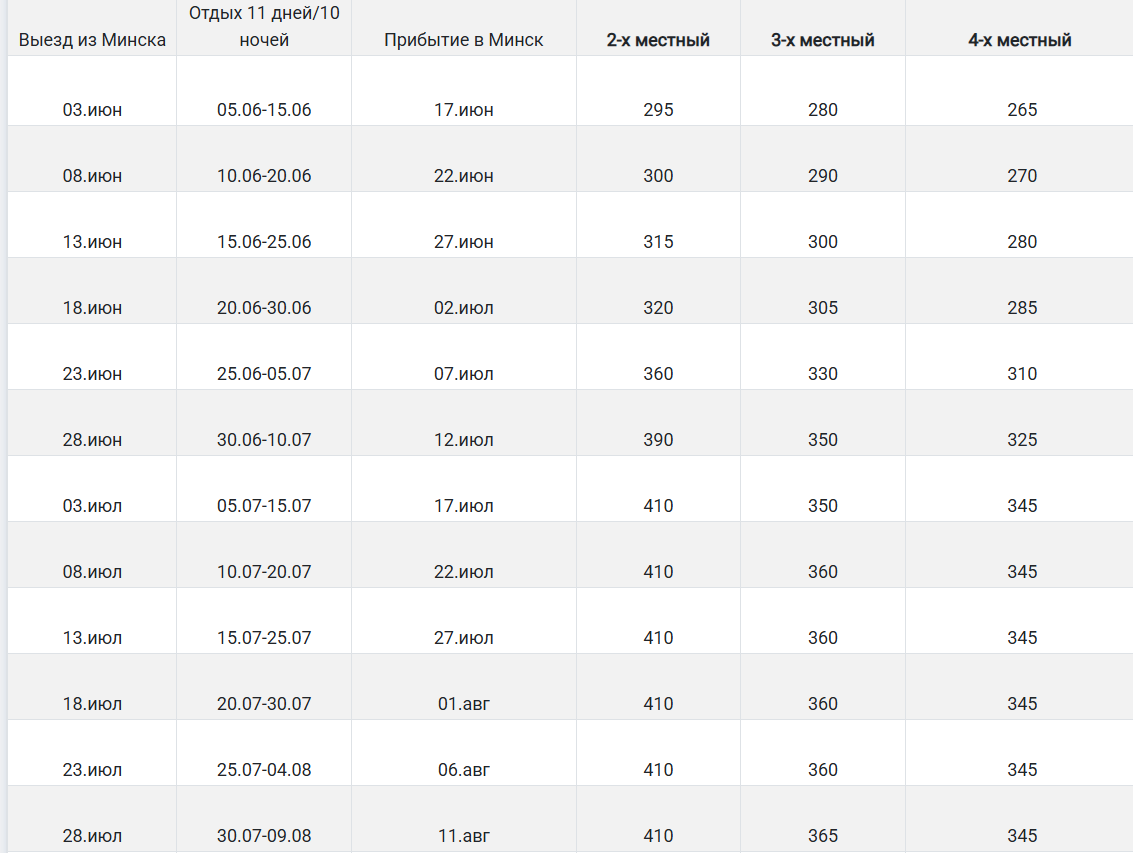
Task: Select the rest period "30.07-09.08" cell
Action: tap(264, 836)
